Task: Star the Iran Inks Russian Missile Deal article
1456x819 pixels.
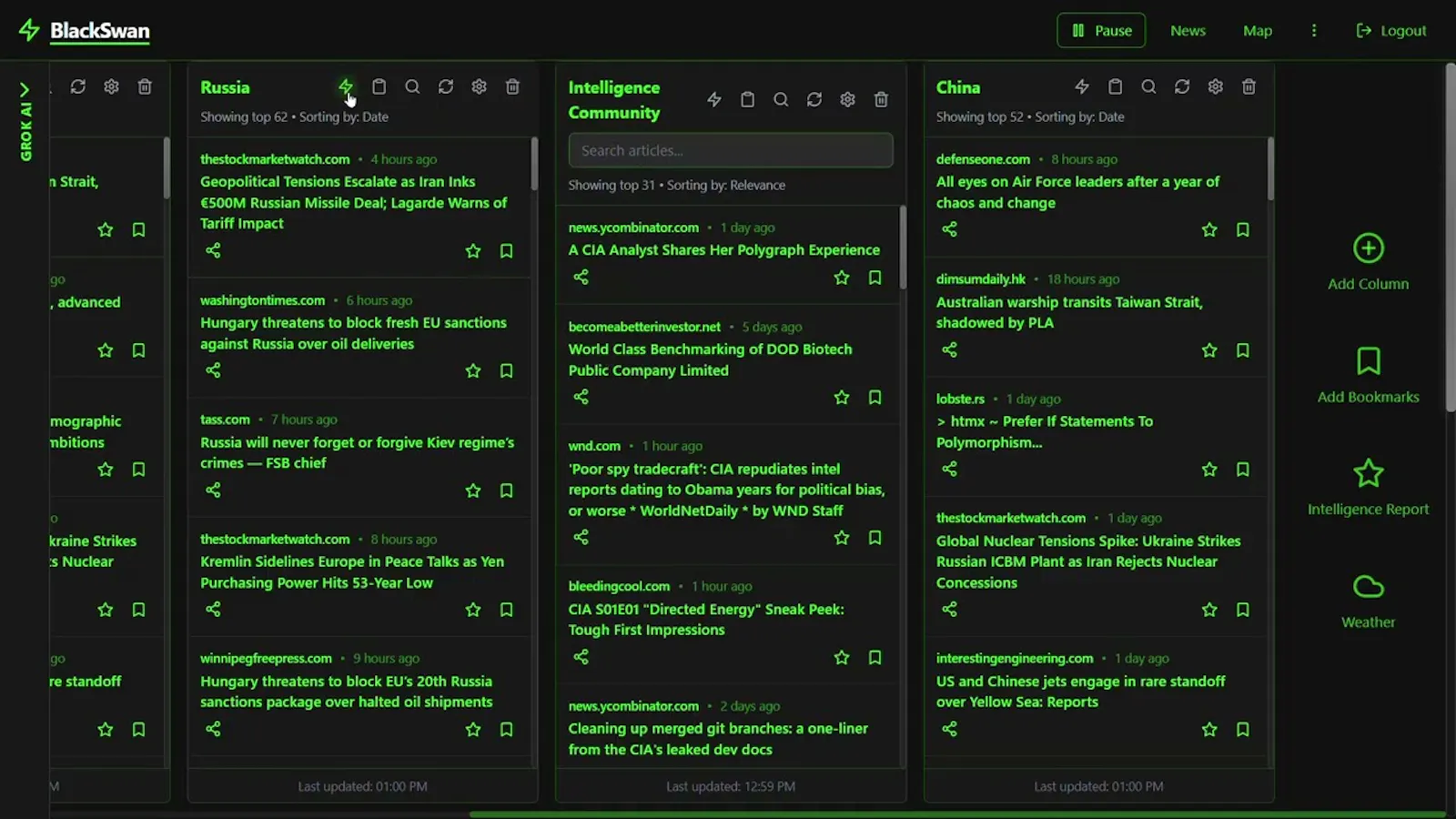Action: point(473,251)
